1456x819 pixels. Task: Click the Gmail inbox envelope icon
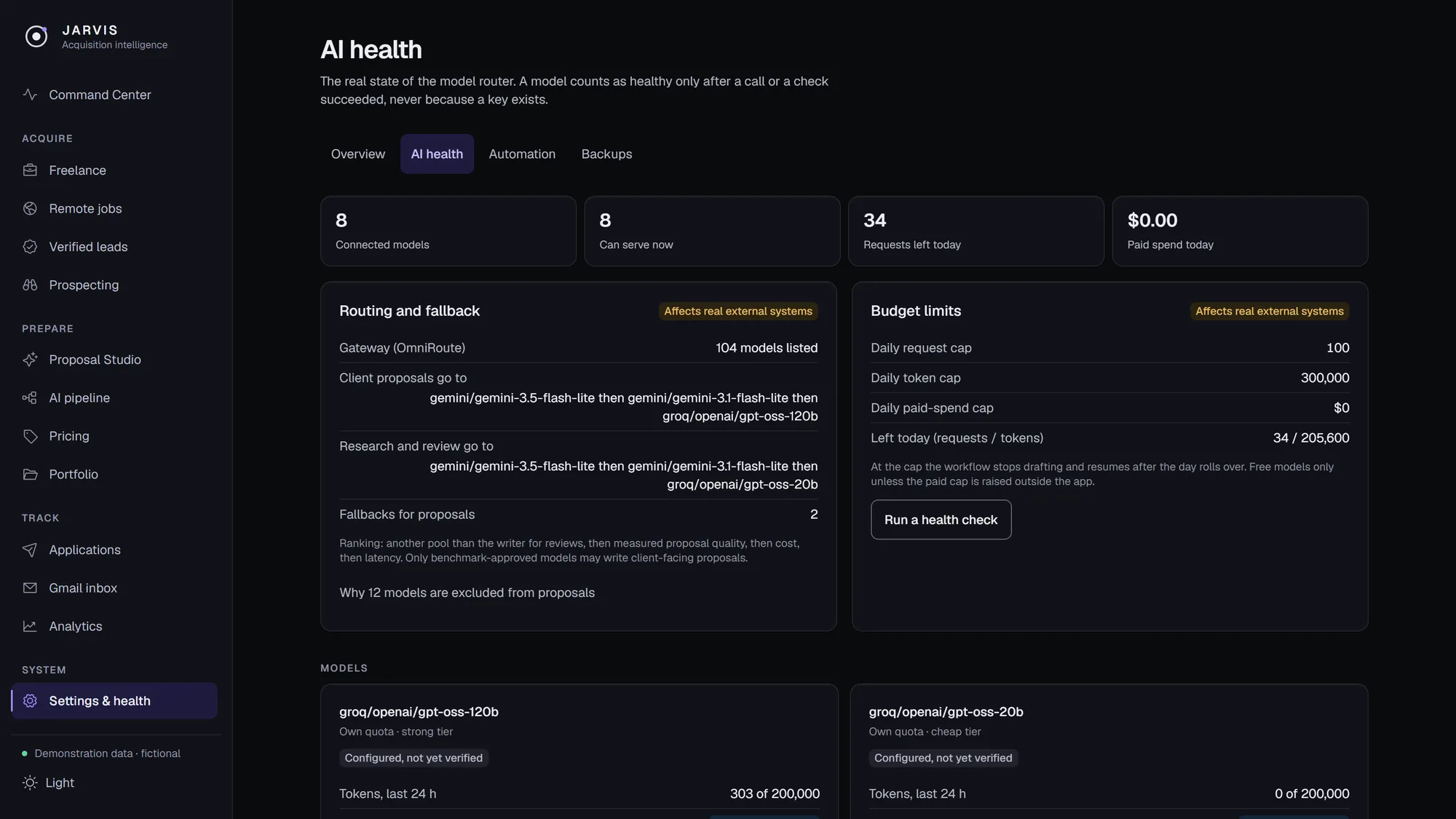(x=30, y=587)
